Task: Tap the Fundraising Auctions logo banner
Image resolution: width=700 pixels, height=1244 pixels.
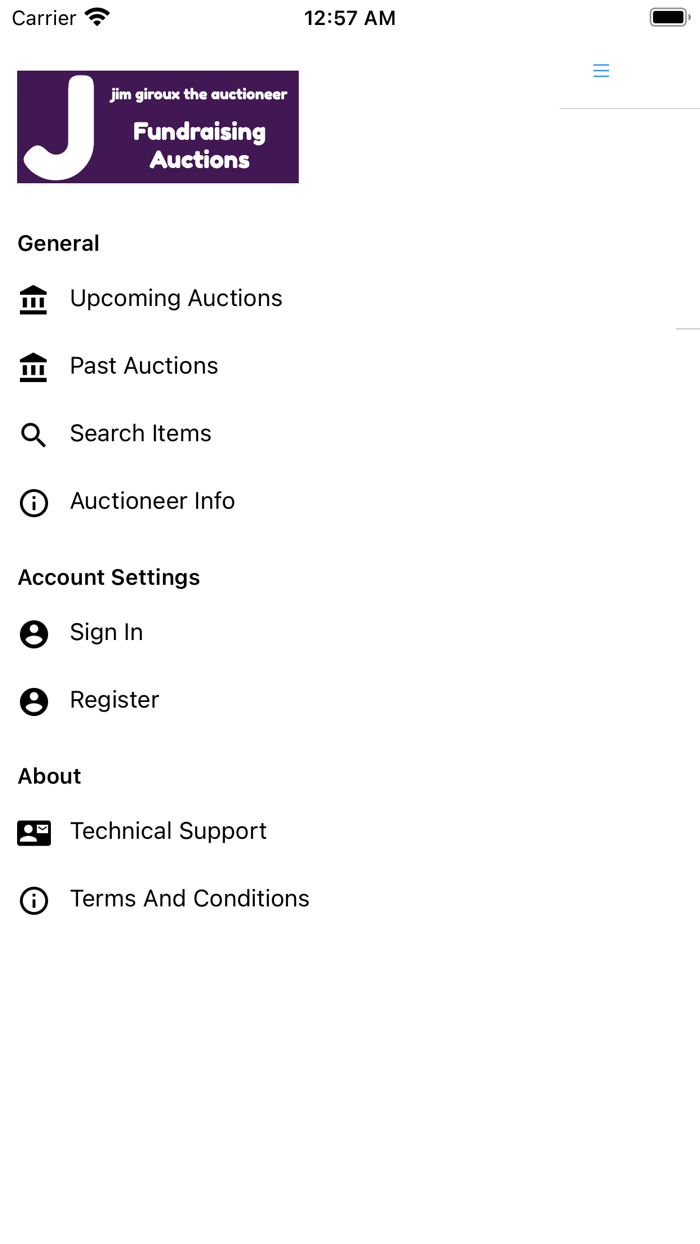Action: coord(158,127)
